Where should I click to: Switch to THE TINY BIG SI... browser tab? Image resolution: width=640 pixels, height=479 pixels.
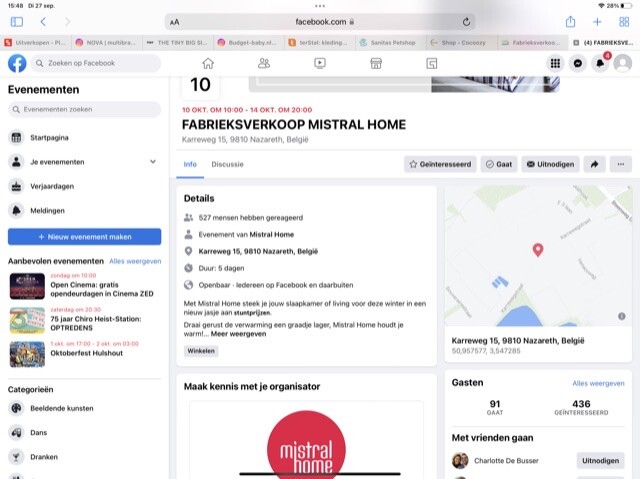(178, 42)
